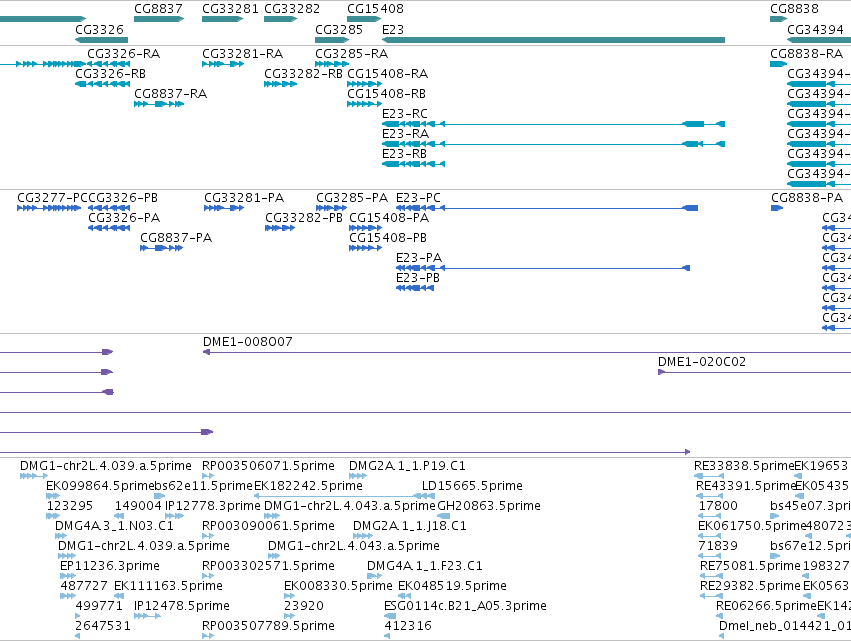Select the CG15408-PA protein label
851x641 pixels.
389,218
